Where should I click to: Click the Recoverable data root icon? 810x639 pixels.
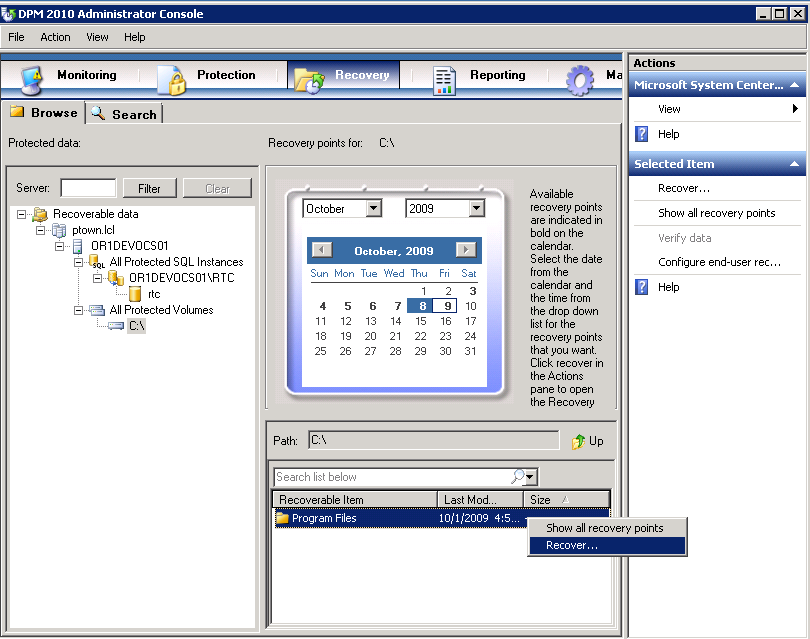pyautogui.click(x=40, y=214)
